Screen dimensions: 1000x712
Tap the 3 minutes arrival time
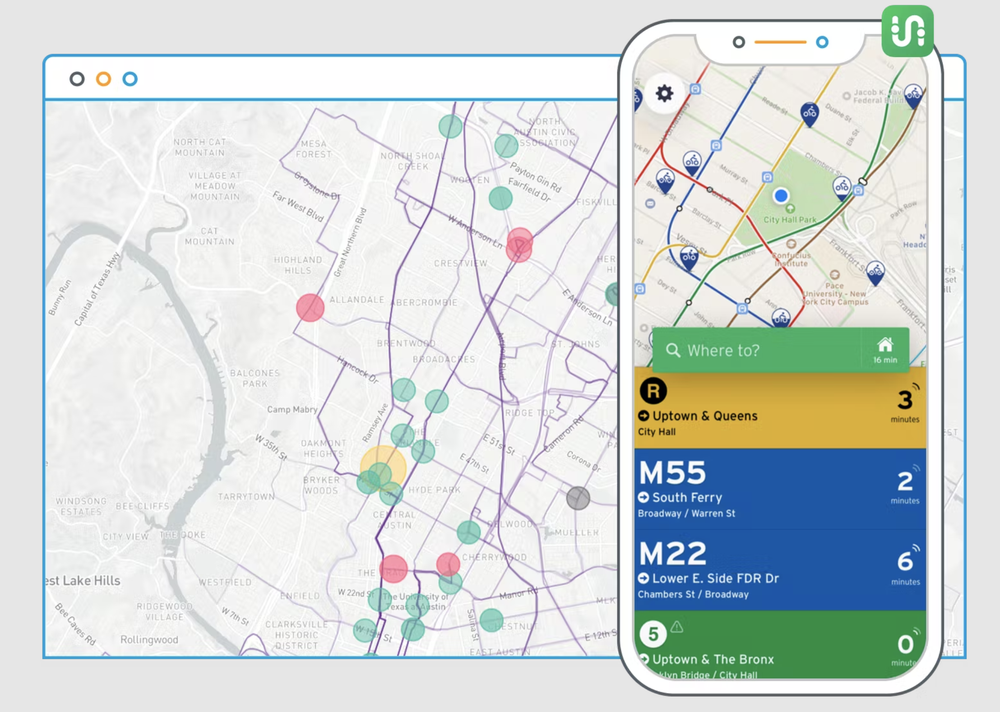[x=905, y=405]
